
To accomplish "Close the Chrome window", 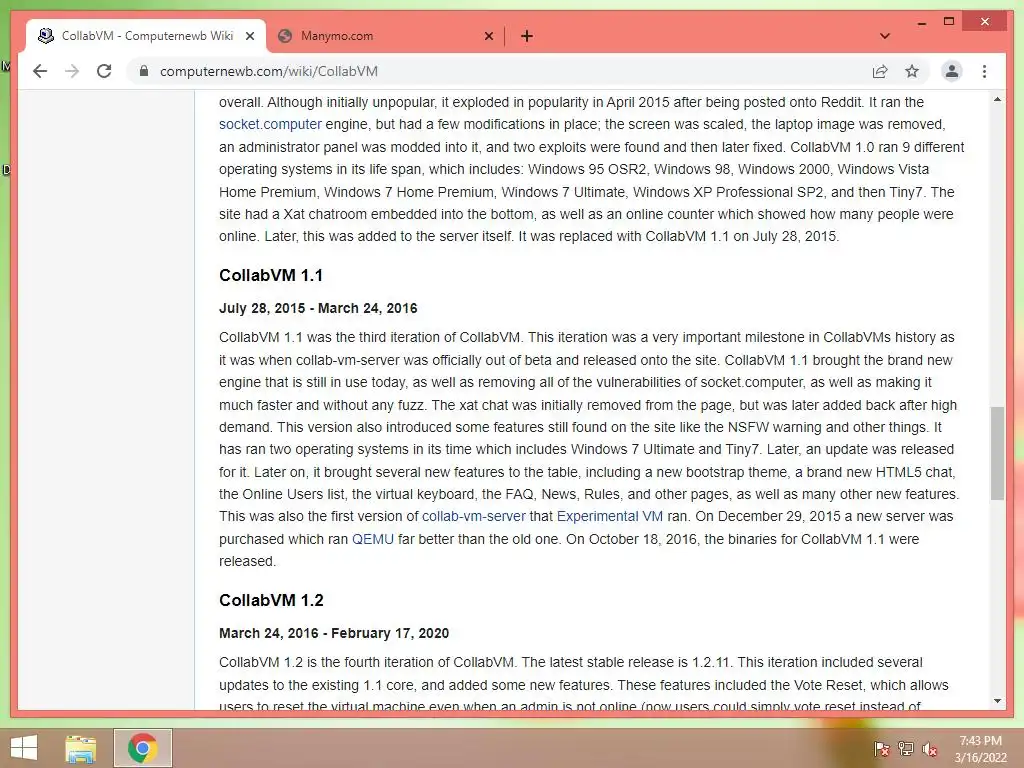I will [x=985, y=22].
